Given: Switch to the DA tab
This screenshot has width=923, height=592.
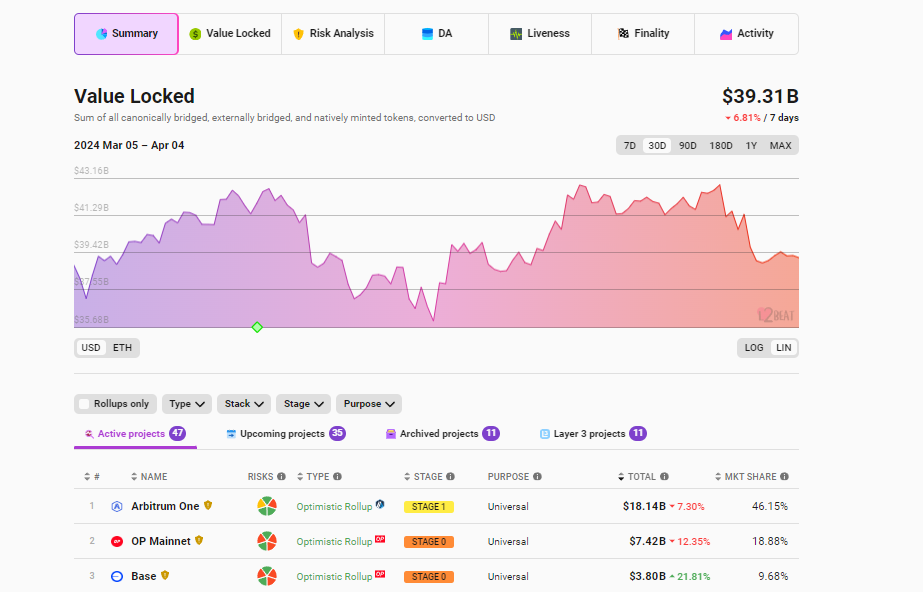Looking at the screenshot, I should [437, 34].
